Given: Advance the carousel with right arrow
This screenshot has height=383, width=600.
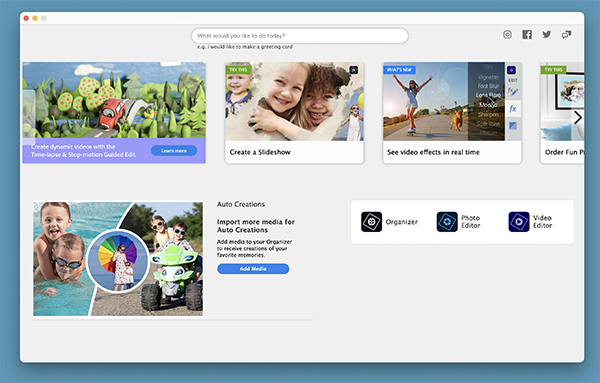Looking at the screenshot, I should 577,118.
